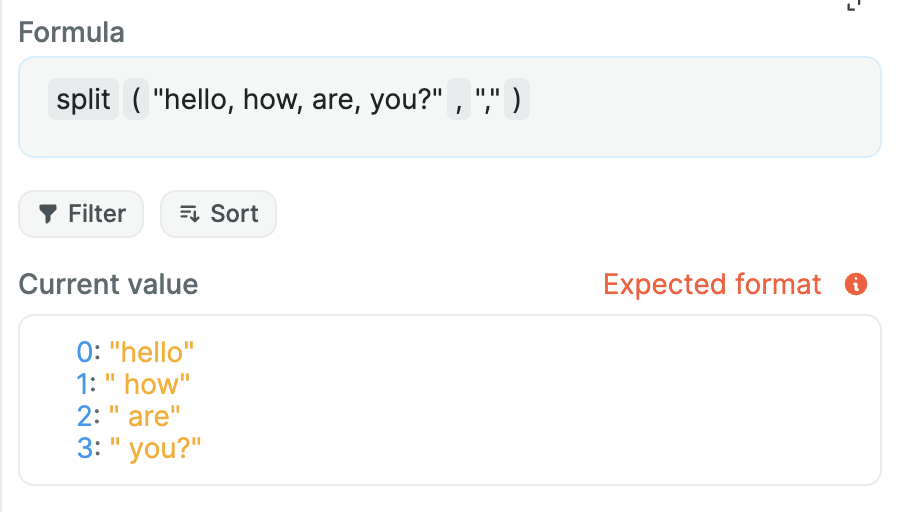
Task: Click the Current value label
Action: pyautogui.click(x=109, y=285)
